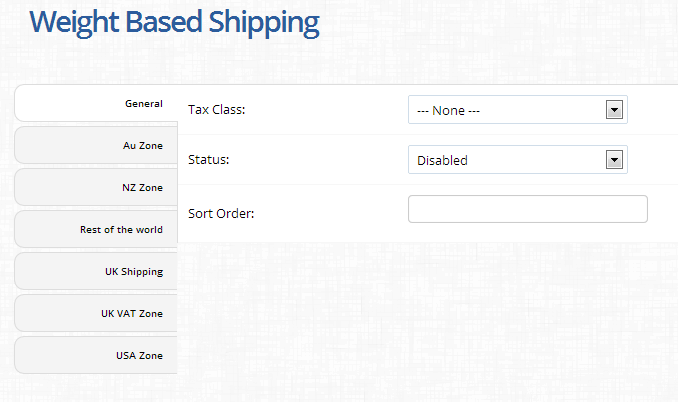Open the Rest of the world tab
This screenshot has height=402, width=678.
click(x=96, y=229)
